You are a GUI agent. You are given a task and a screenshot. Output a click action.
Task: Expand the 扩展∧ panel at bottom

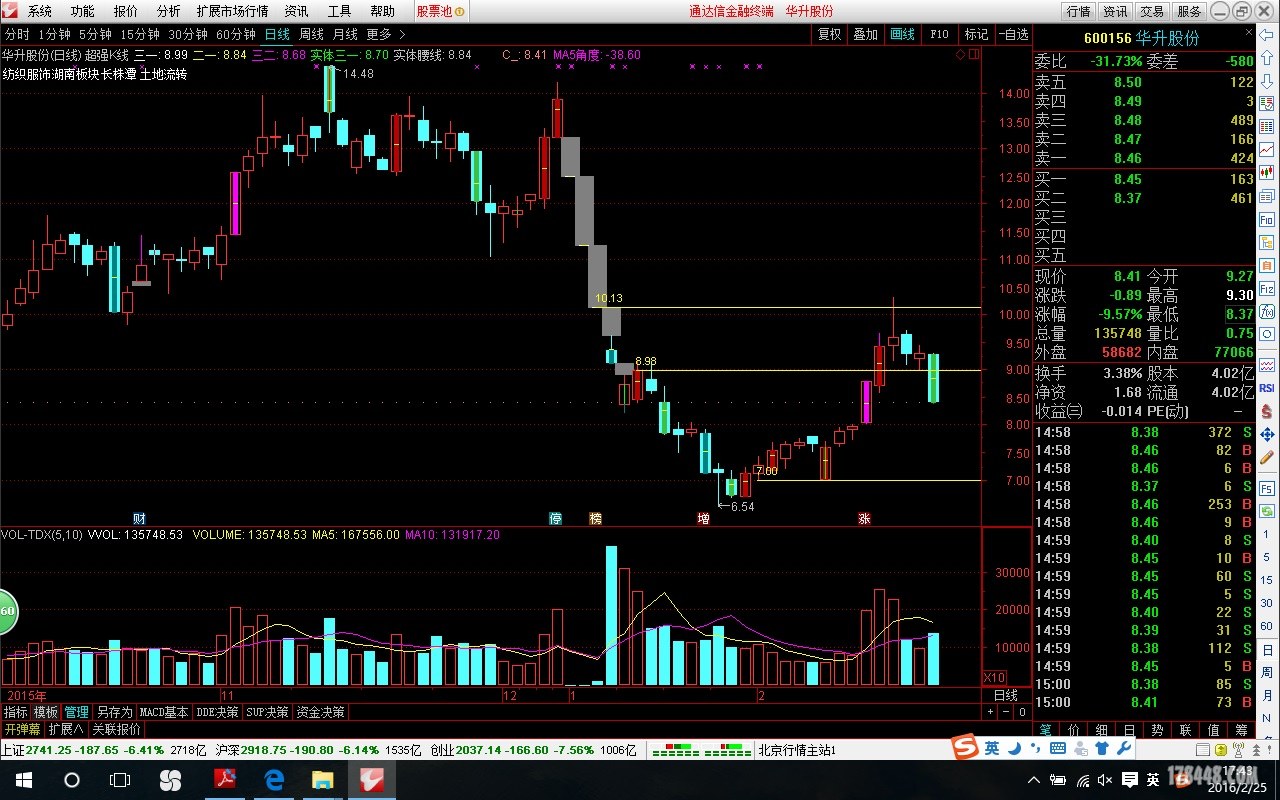tap(66, 729)
